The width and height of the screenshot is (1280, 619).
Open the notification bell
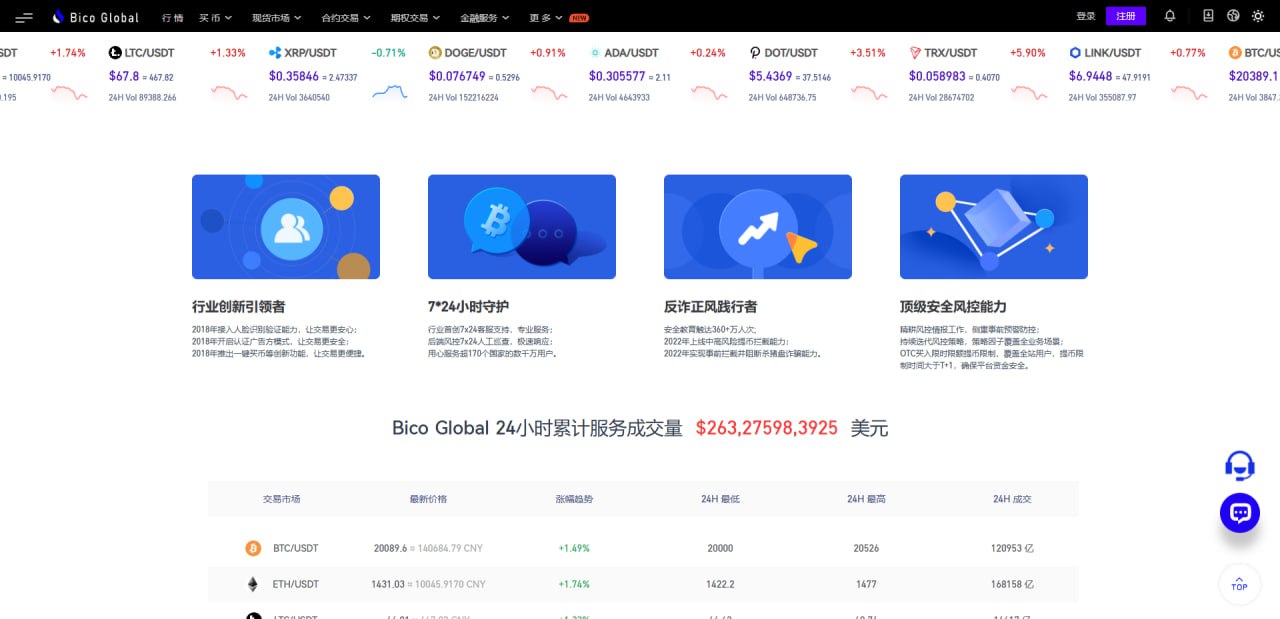(1170, 16)
